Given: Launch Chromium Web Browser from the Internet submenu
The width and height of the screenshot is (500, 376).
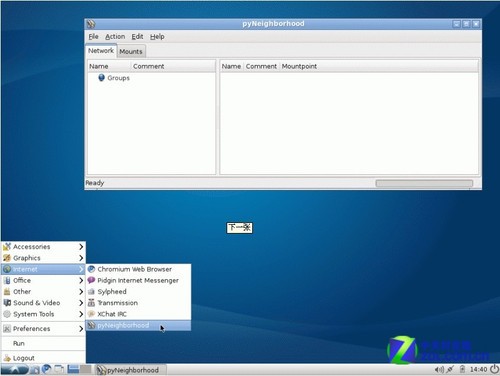Looking at the screenshot, I should tap(138, 269).
